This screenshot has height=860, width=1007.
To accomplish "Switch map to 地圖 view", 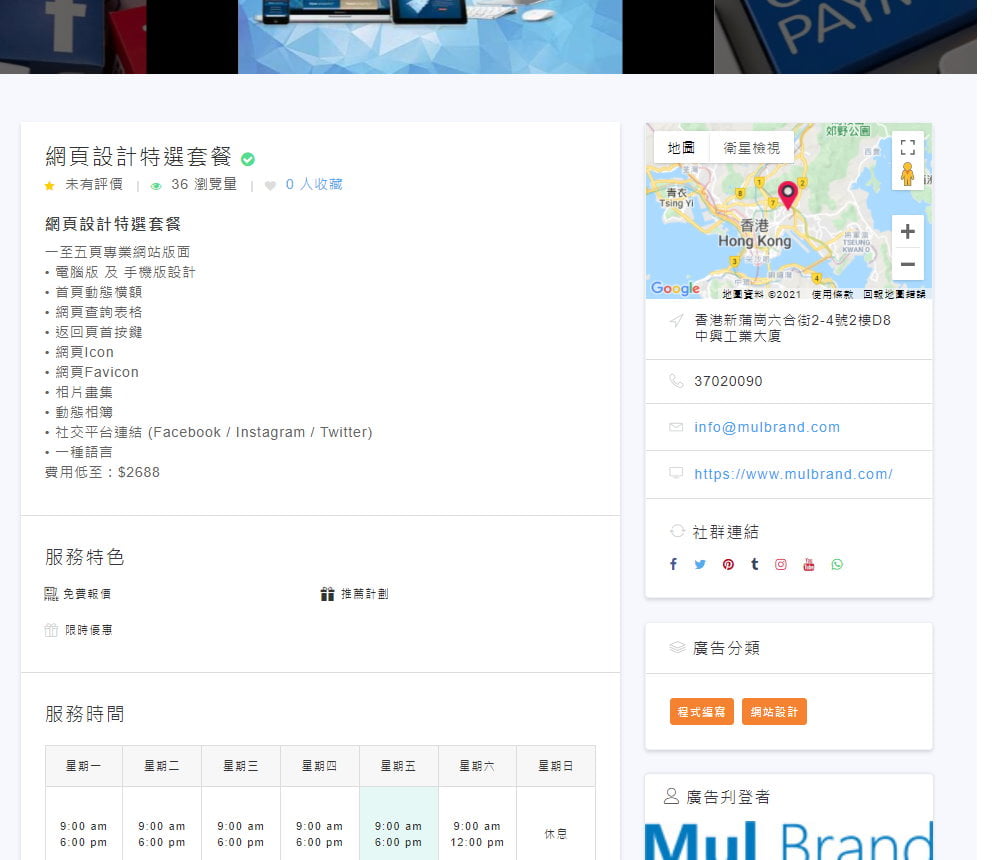I will (x=681, y=148).
